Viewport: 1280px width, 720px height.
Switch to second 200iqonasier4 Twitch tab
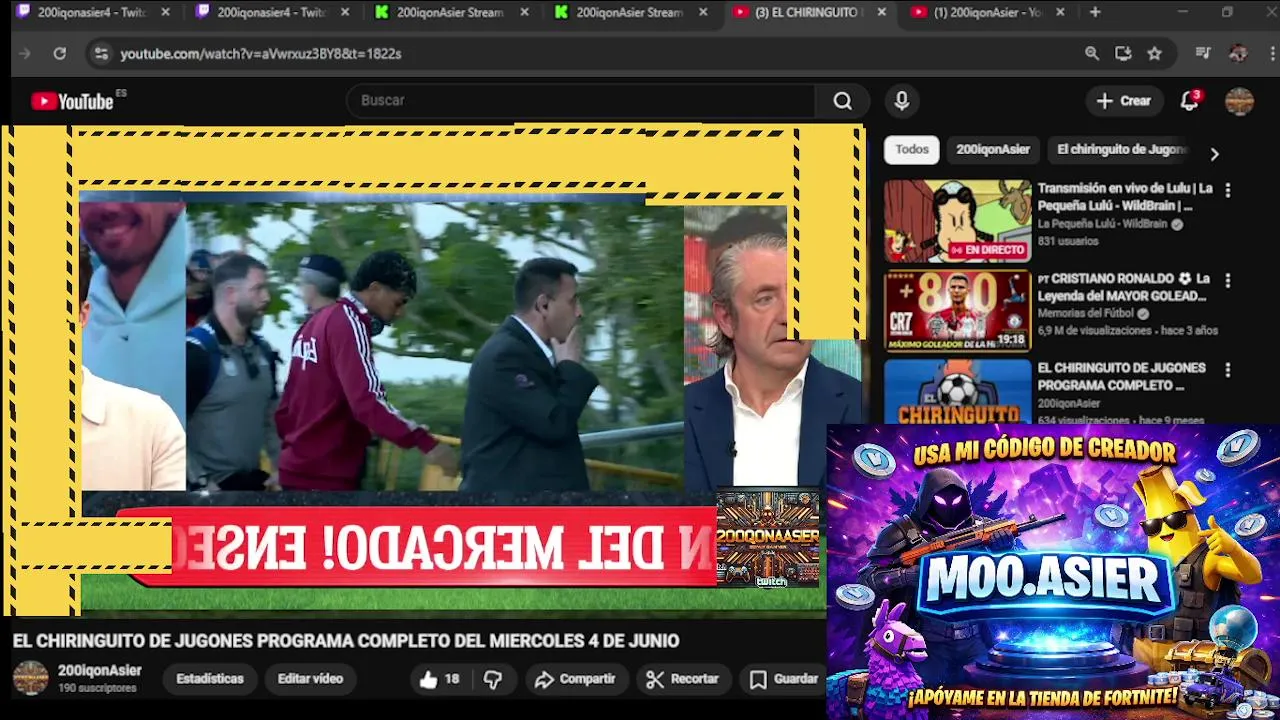coord(272,12)
